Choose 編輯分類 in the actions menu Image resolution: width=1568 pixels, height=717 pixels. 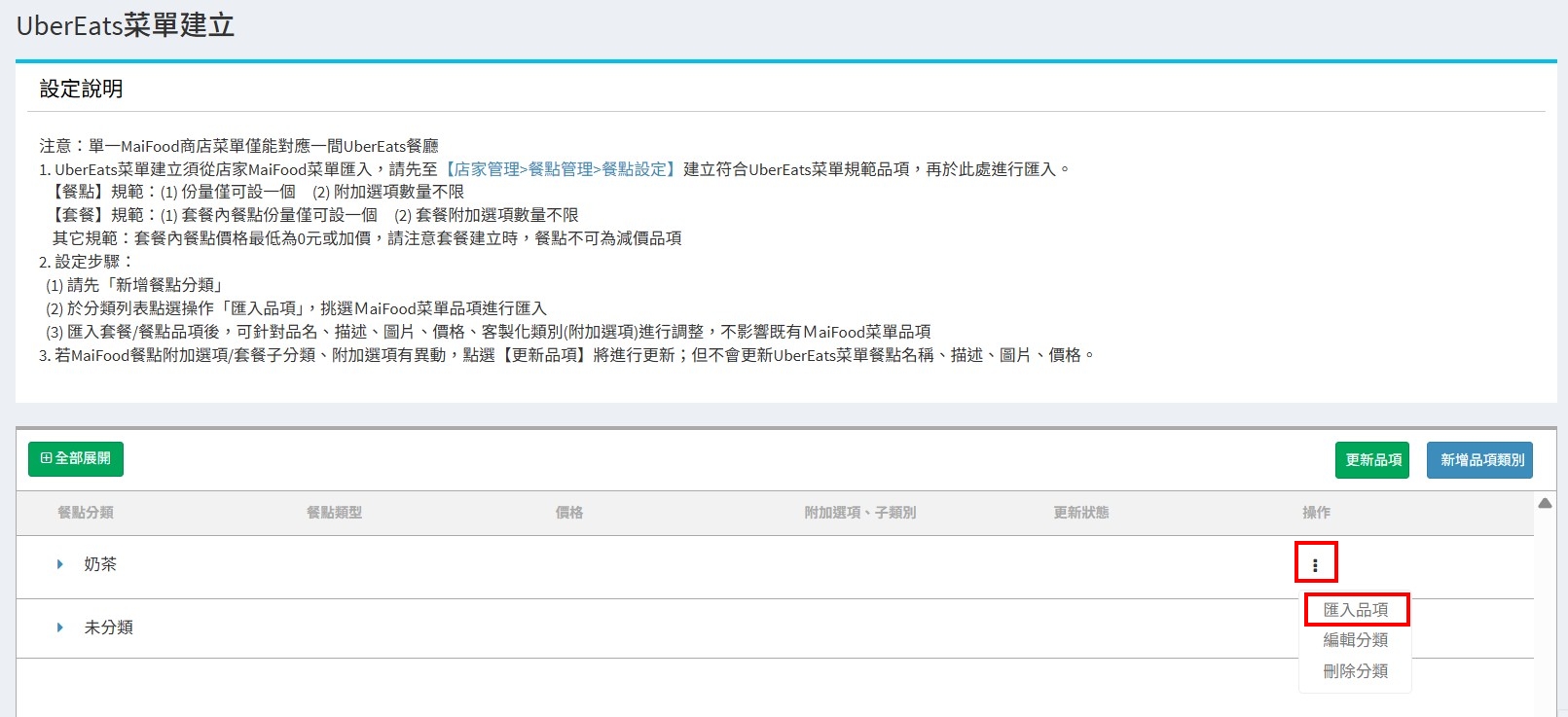pyautogui.click(x=1355, y=640)
